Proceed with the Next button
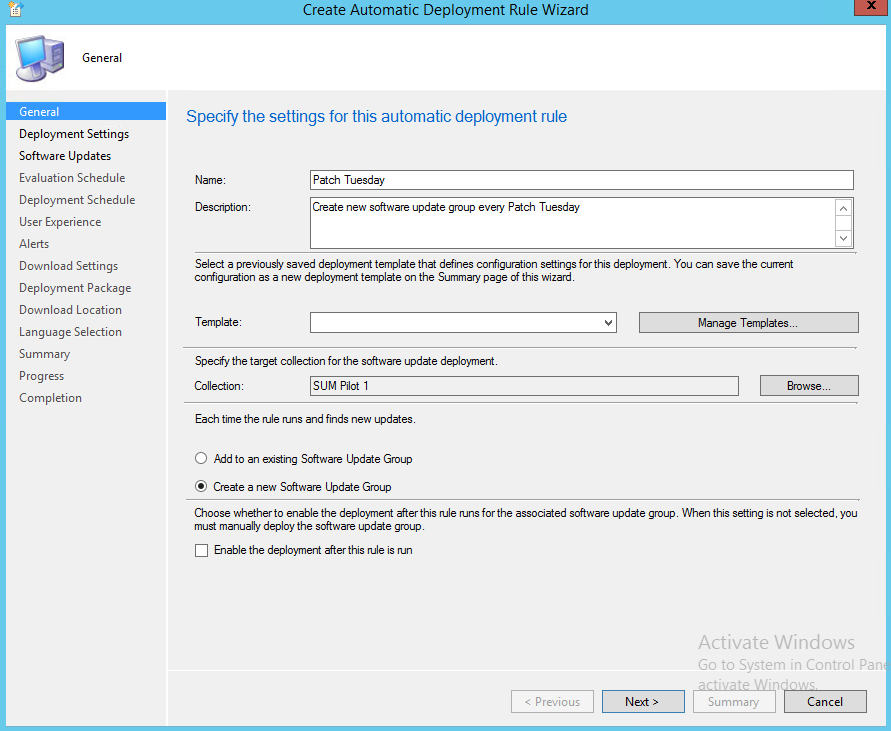The width and height of the screenshot is (891, 731). (642, 702)
